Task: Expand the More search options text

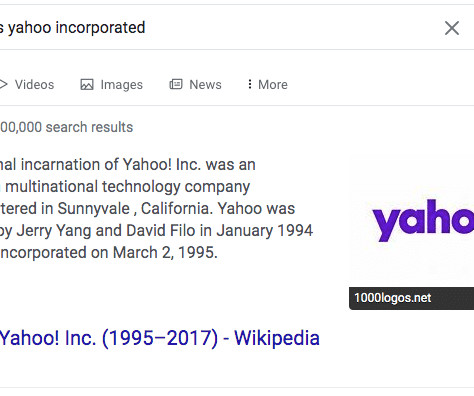Action: (x=273, y=84)
